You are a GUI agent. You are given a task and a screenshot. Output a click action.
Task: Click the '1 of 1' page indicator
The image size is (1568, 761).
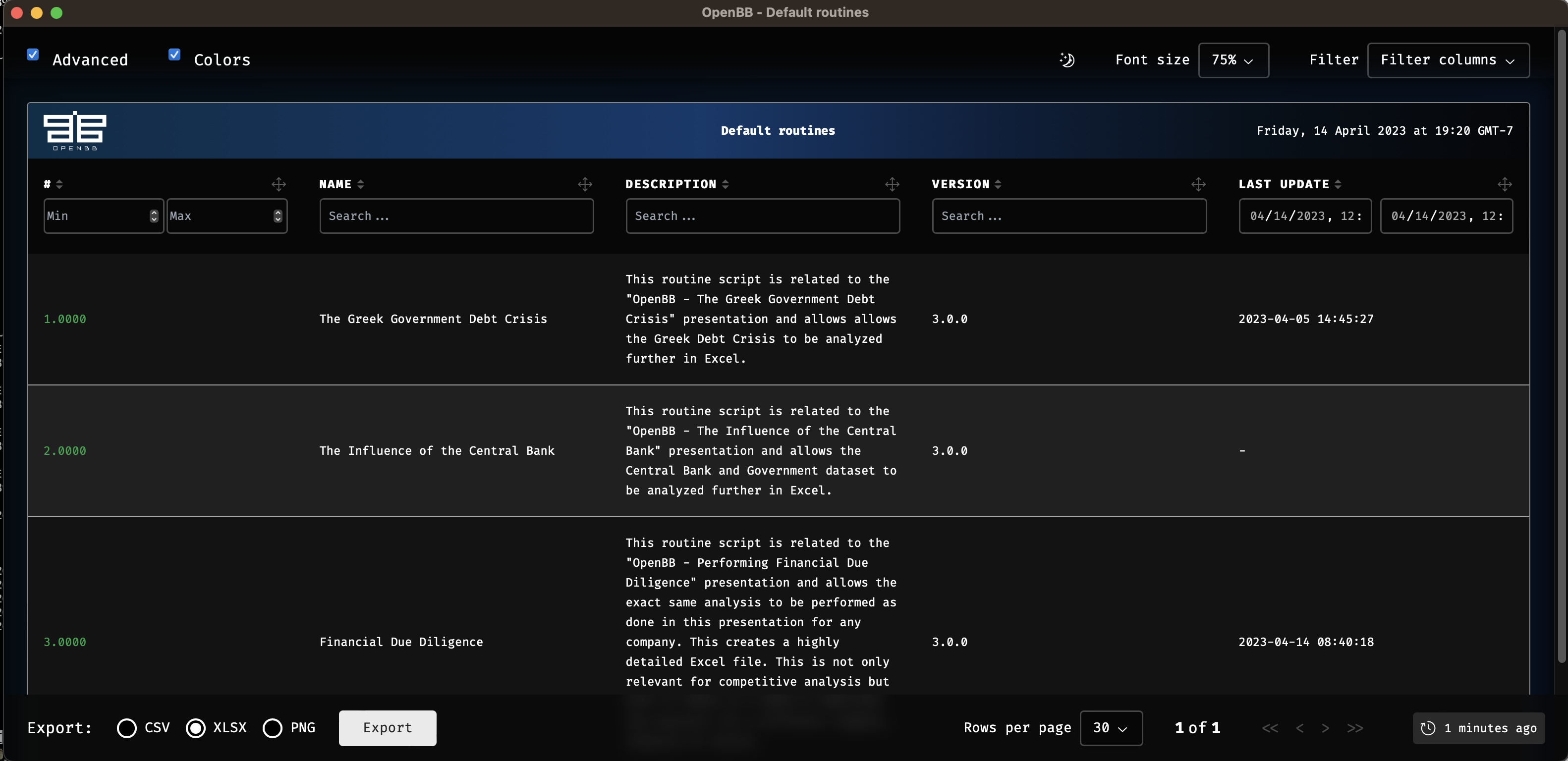coord(1197,728)
